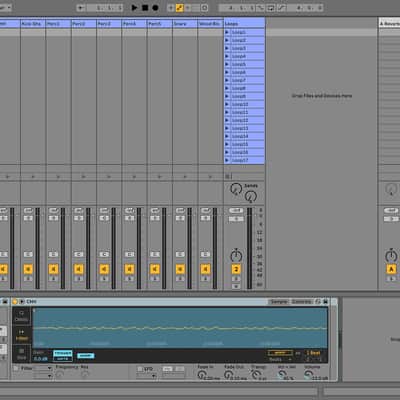Mute the Perc2 track with its activator
The image size is (400, 400).
pyautogui.click(x=79, y=269)
